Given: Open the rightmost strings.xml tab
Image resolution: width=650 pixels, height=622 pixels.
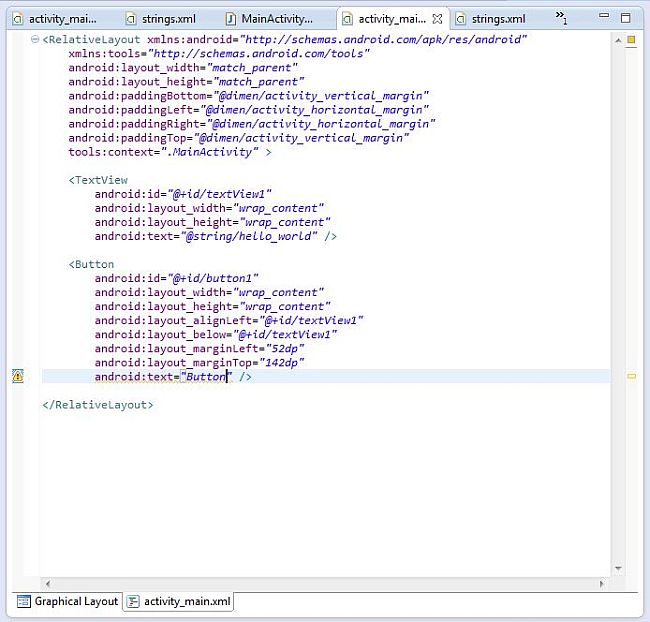Looking at the screenshot, I should 490,19.
